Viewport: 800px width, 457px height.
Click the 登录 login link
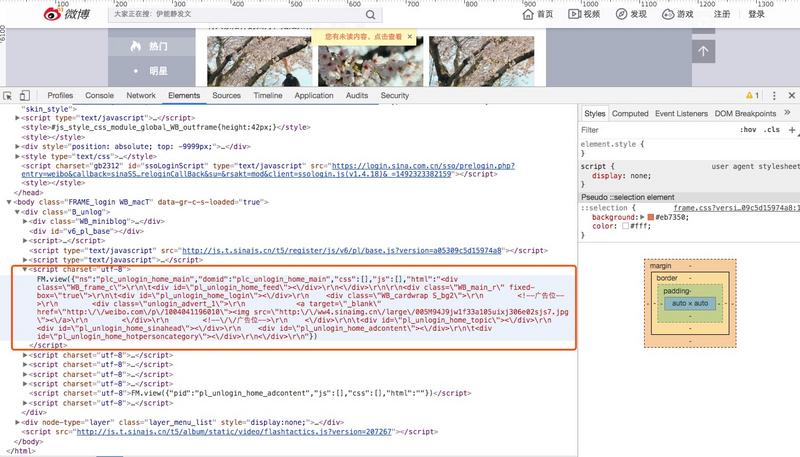(756, 14)
